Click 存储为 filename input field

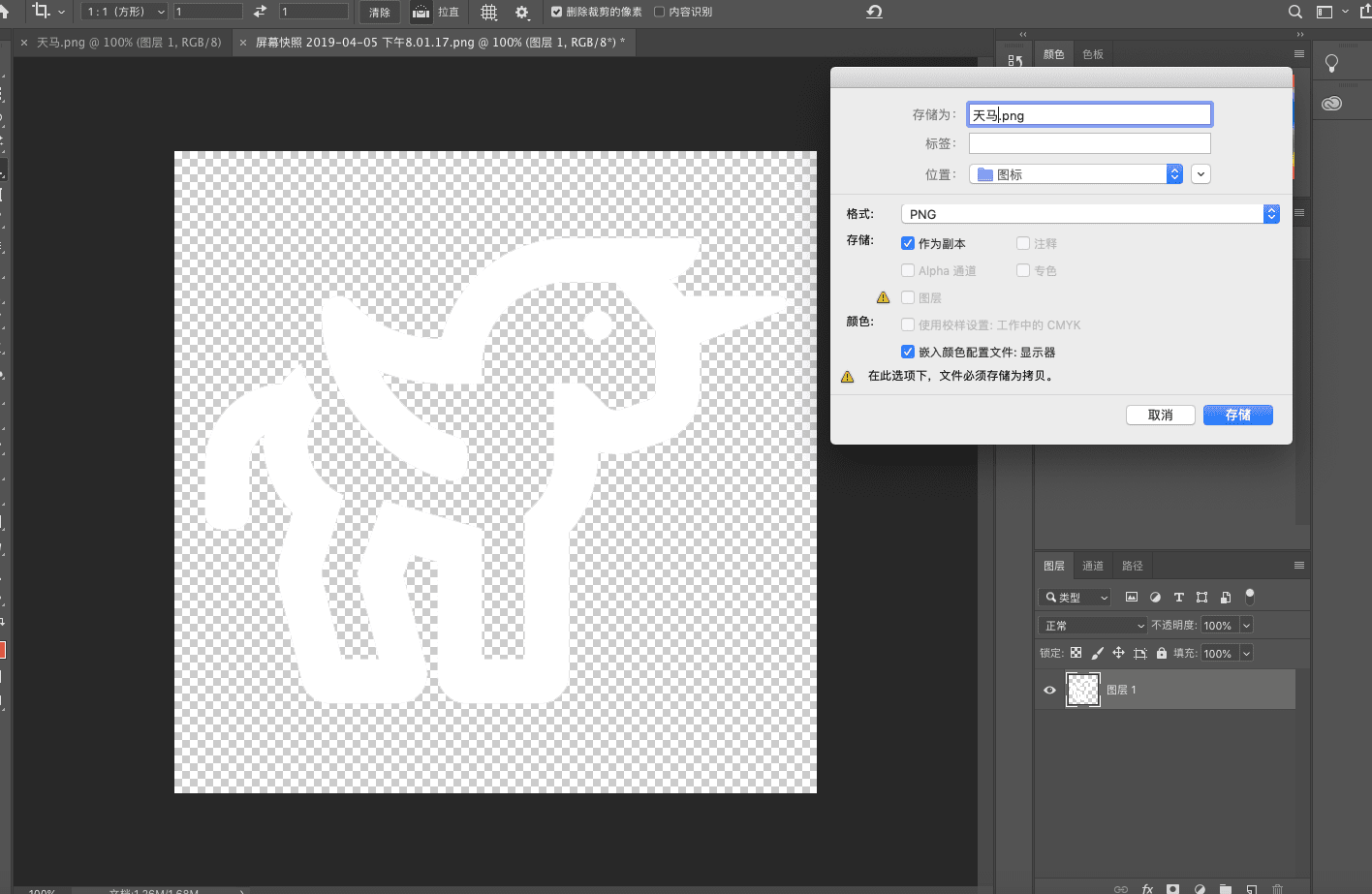pos(1090,114)
